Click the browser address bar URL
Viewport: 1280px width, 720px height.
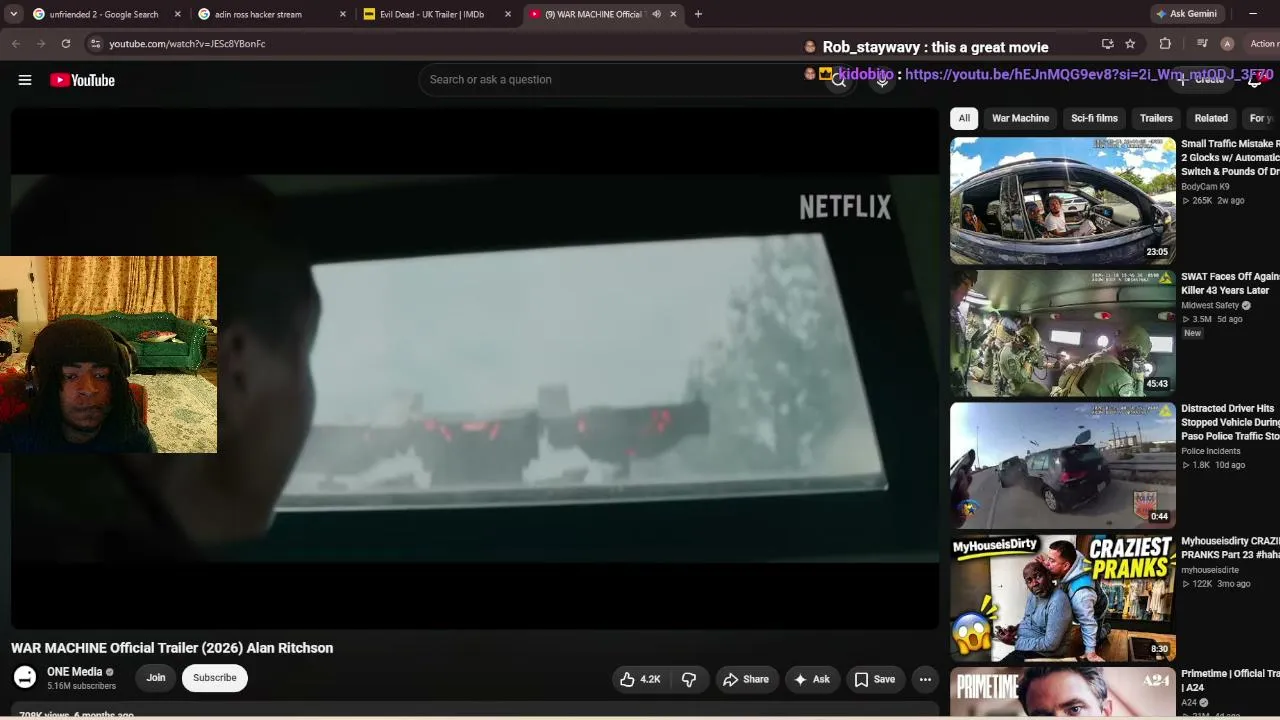[187, 44]
